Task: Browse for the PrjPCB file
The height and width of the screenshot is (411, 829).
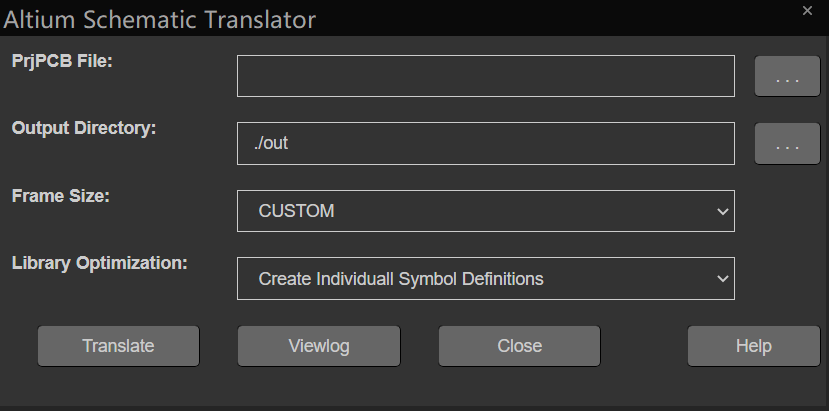Action: coord(787,76)
